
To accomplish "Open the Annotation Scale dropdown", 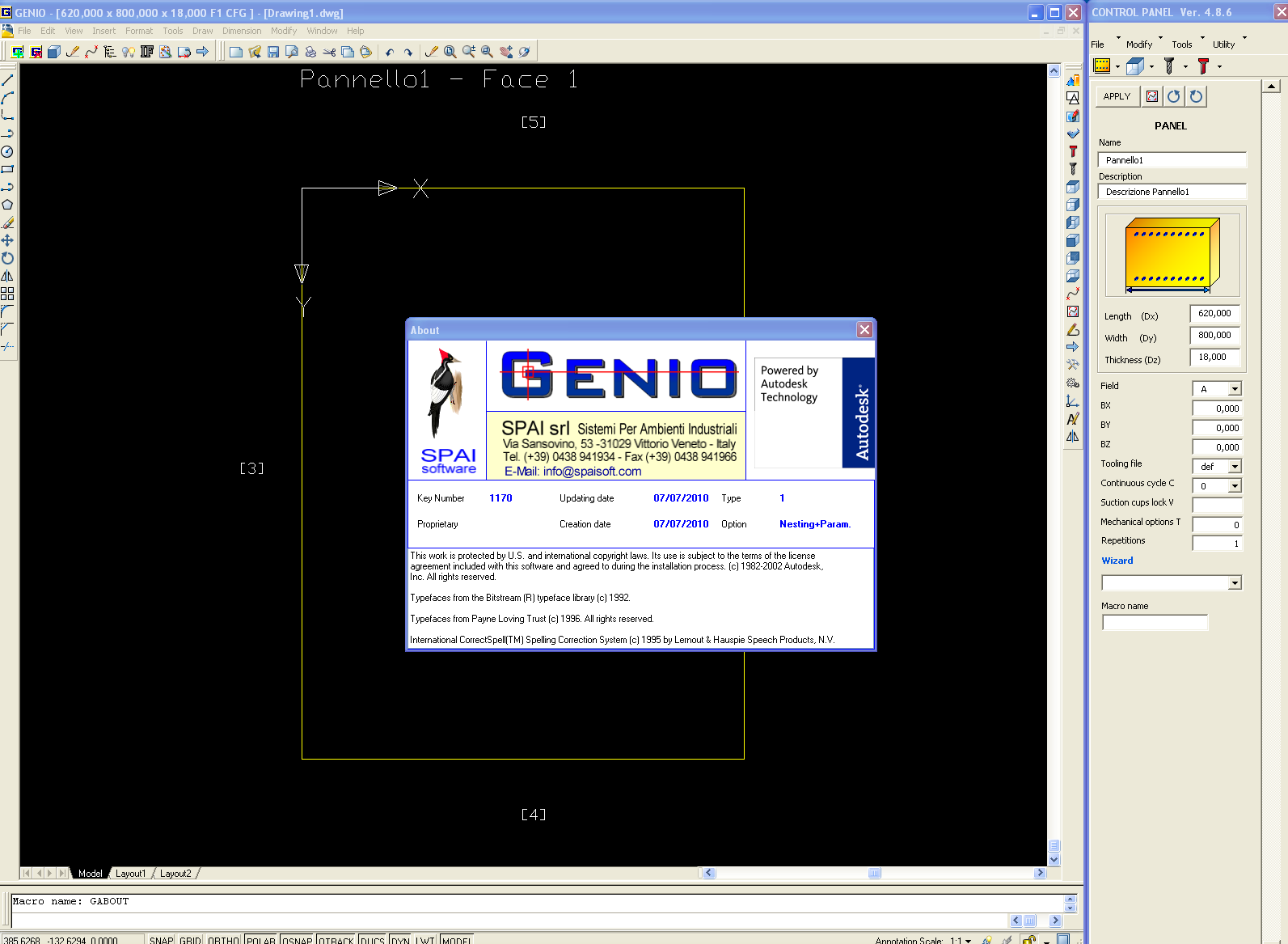I will point(968,941).
